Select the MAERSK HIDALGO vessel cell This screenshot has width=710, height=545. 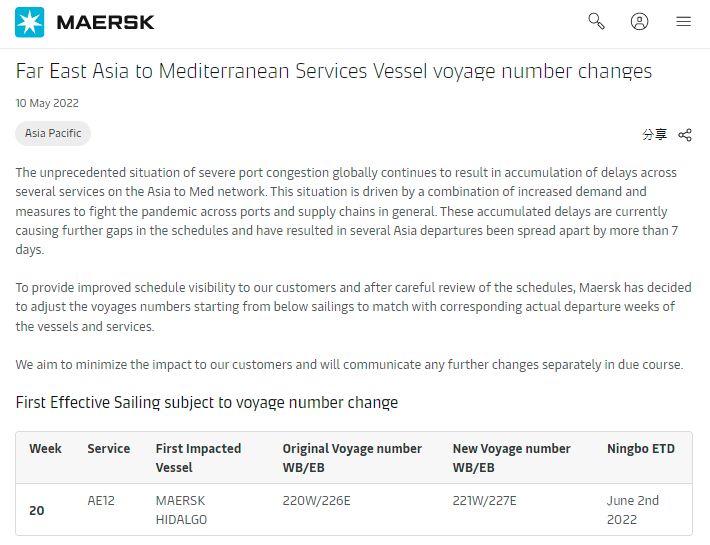coord(183,510)
